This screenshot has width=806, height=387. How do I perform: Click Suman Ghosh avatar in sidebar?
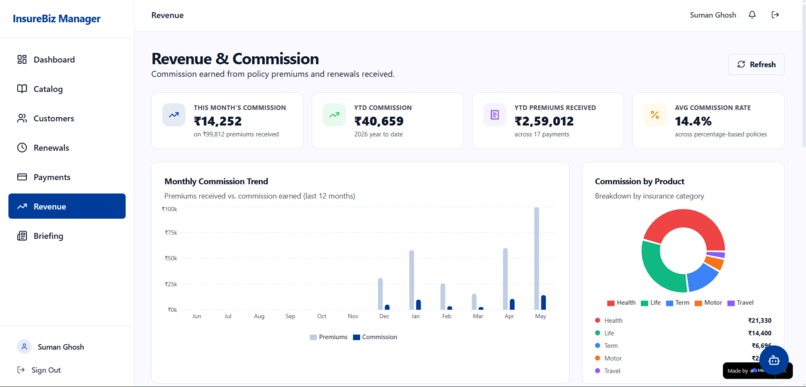24,346
